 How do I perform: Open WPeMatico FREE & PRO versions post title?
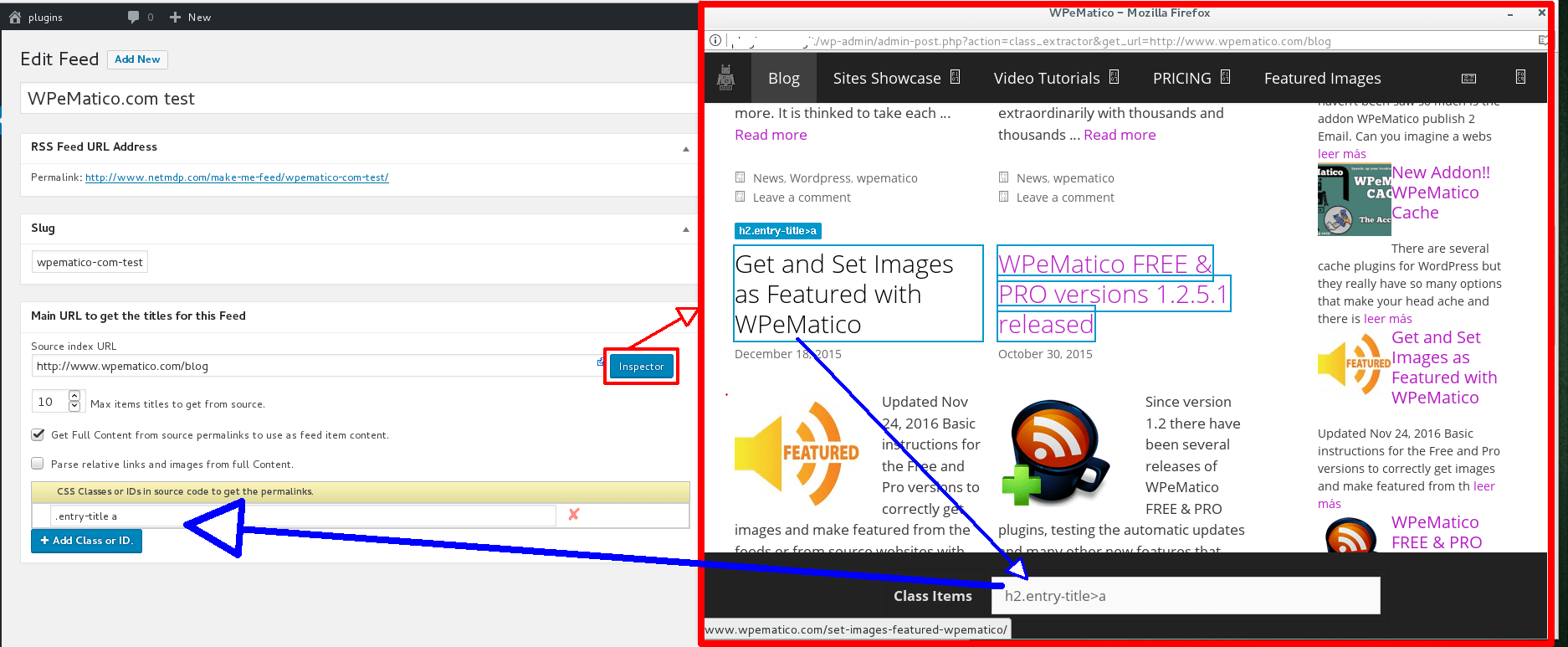(1113, 294)
